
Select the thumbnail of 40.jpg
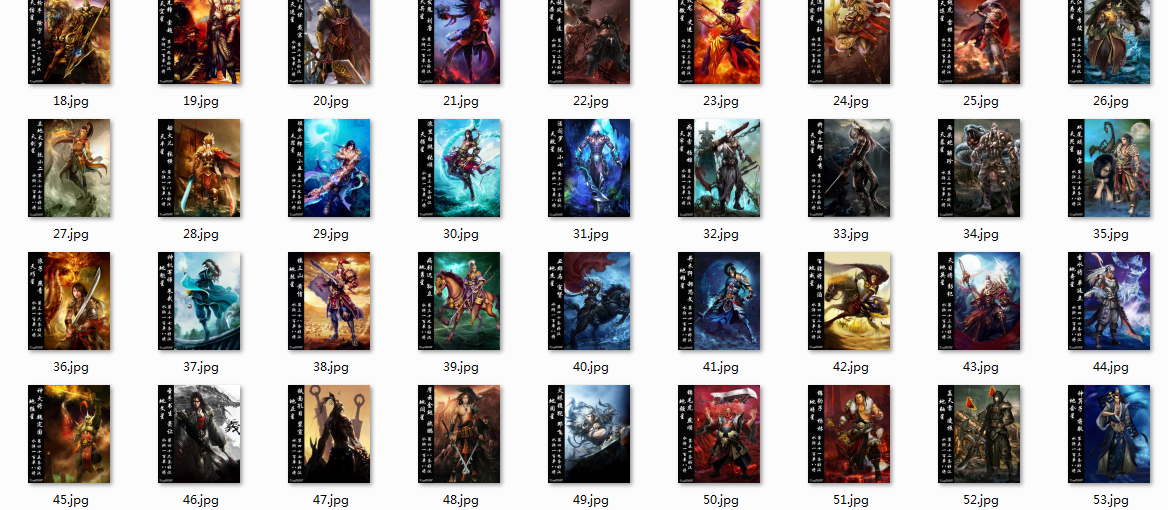589,301
